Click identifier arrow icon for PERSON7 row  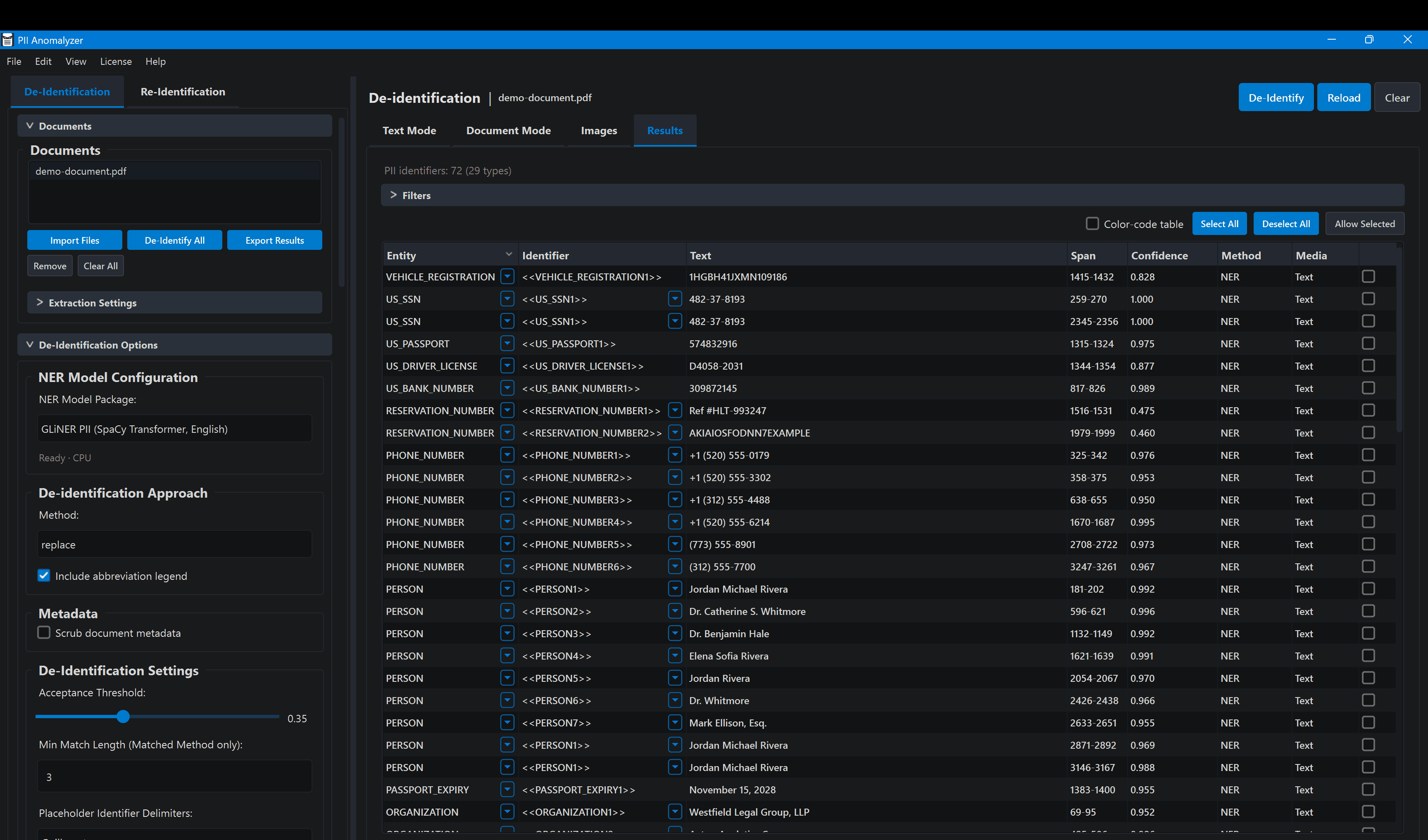674,723
